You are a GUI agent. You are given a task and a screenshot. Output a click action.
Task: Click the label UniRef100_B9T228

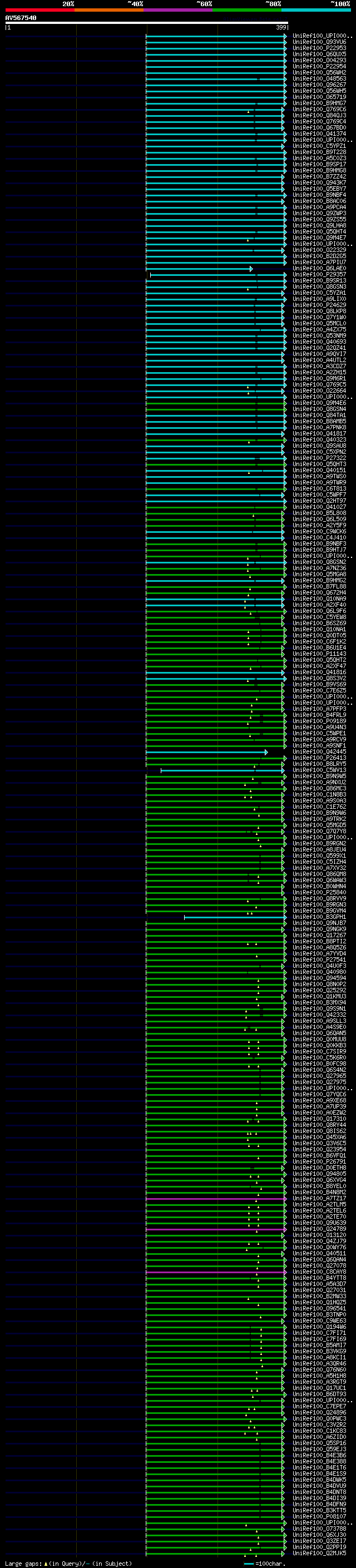pos(319,152)
